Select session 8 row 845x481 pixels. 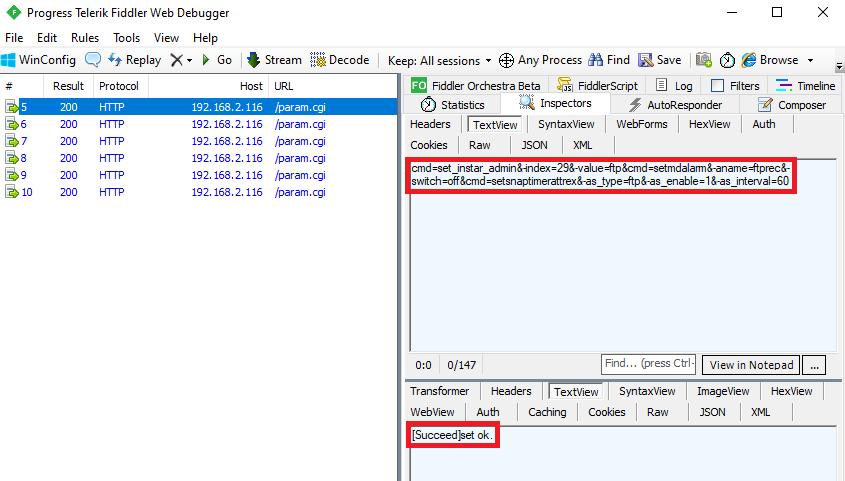[198, 158]
